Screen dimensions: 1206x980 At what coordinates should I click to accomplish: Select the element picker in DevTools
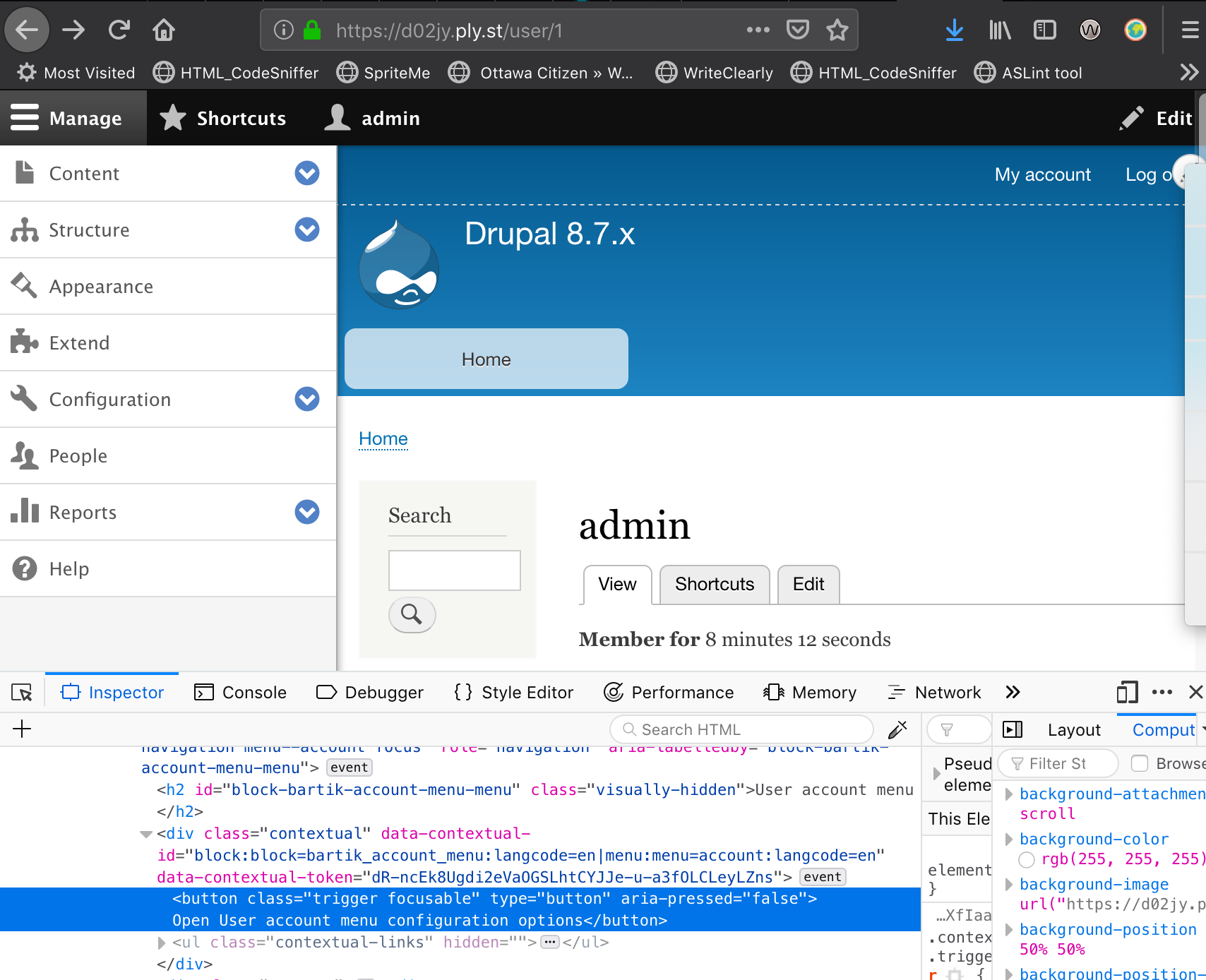21,692
